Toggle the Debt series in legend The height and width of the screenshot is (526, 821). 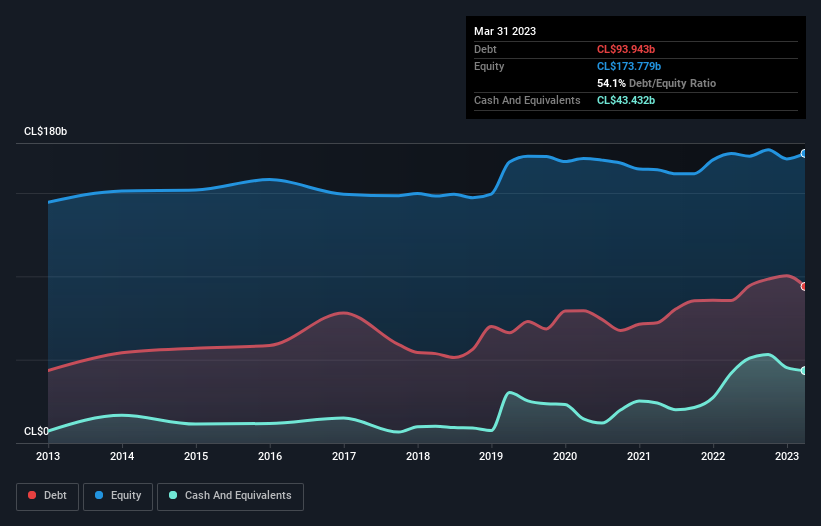tap(48, 496)
